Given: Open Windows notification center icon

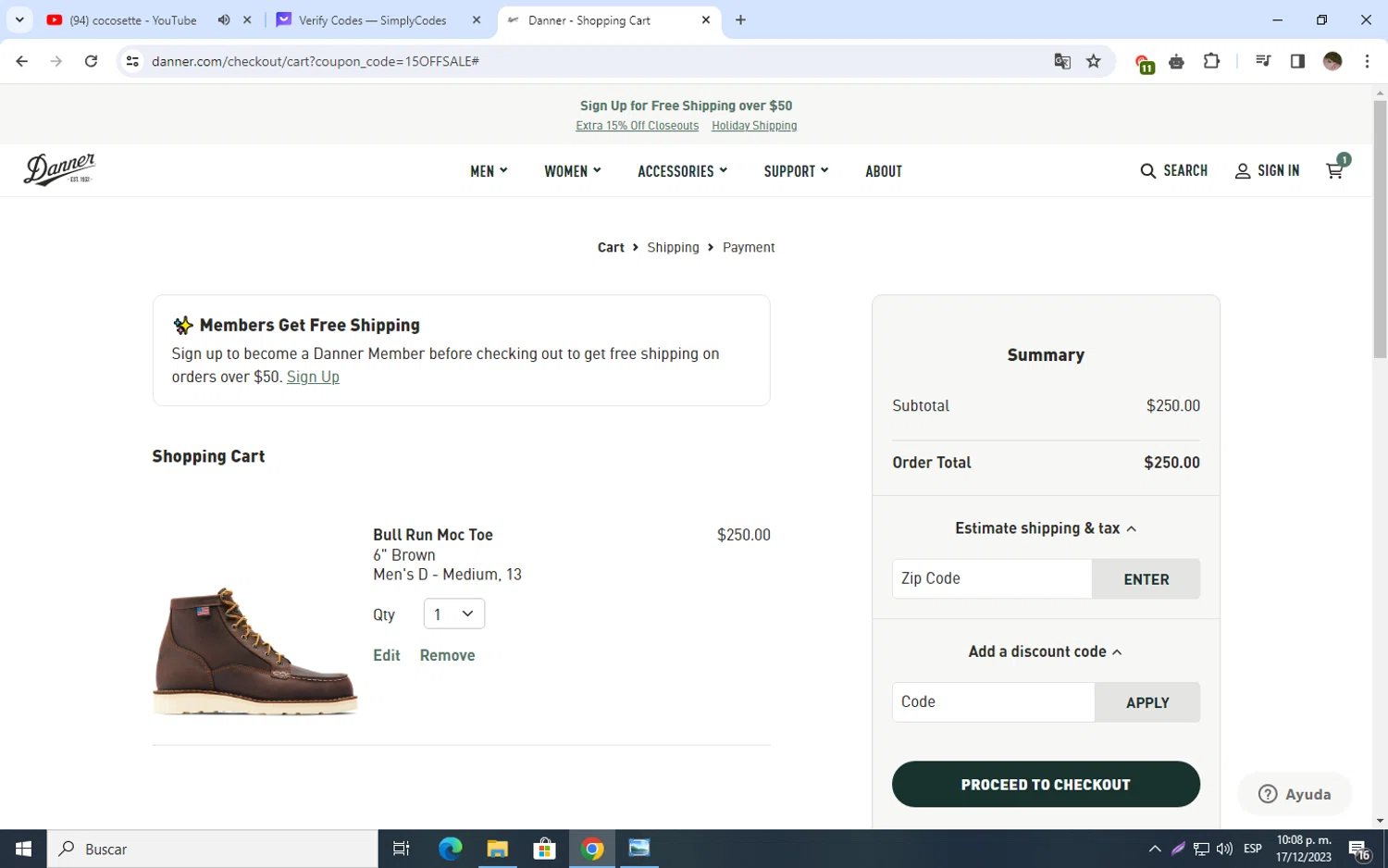Looking at the screenshot, I should click(x=1359, y=849).
